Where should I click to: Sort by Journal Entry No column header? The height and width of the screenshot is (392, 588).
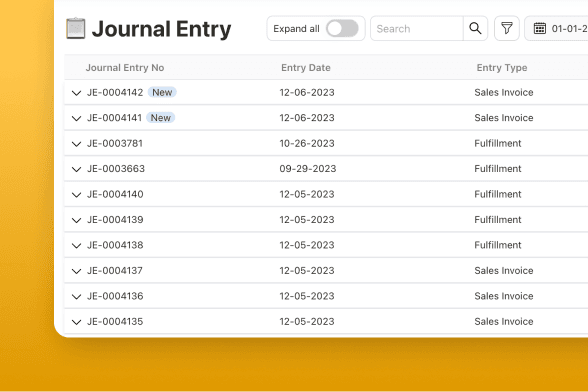coord(125,68)
